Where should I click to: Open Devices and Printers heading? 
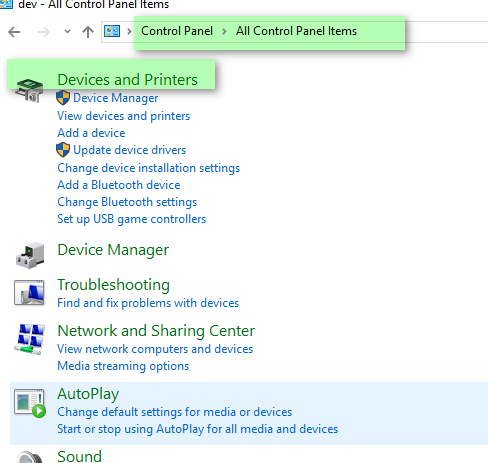(x=127, y=80)
